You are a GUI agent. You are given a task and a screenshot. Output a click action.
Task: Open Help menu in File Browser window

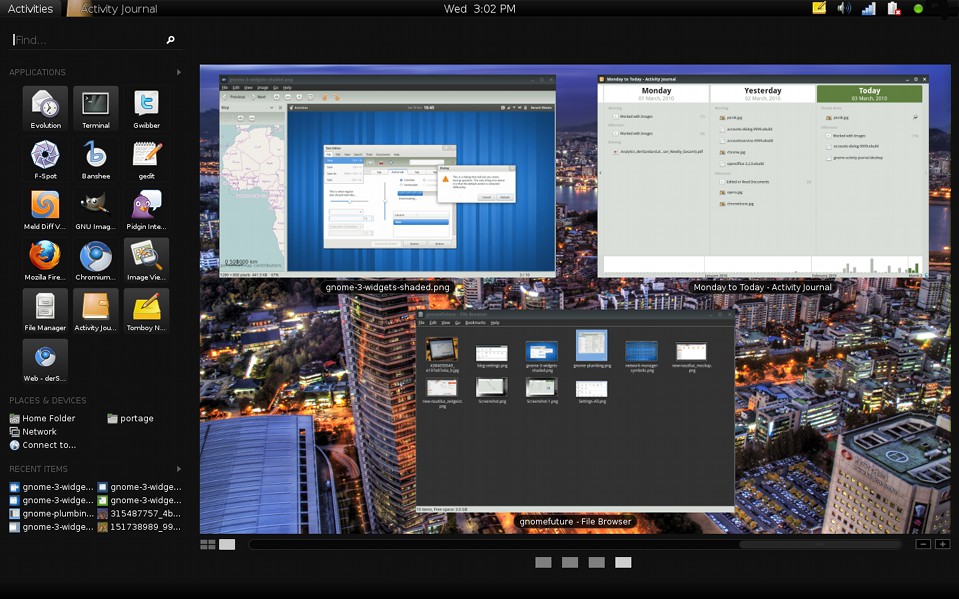pos(495,322)
